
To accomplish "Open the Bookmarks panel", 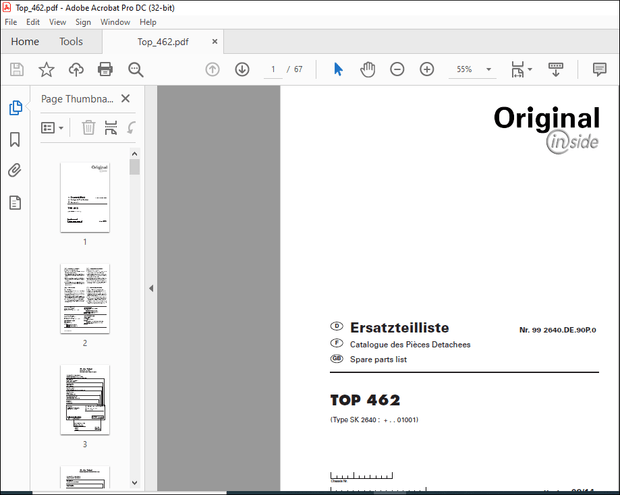I will pyautogui.click(x=15, y=139).
